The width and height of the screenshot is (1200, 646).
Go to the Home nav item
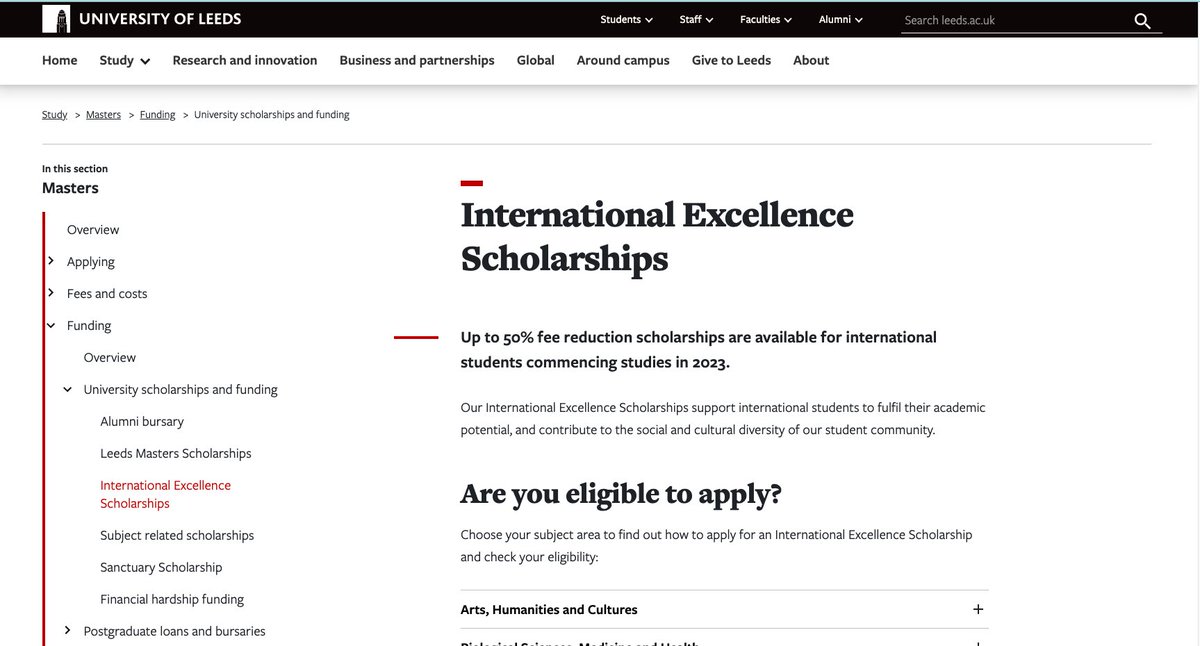point(59,60)
